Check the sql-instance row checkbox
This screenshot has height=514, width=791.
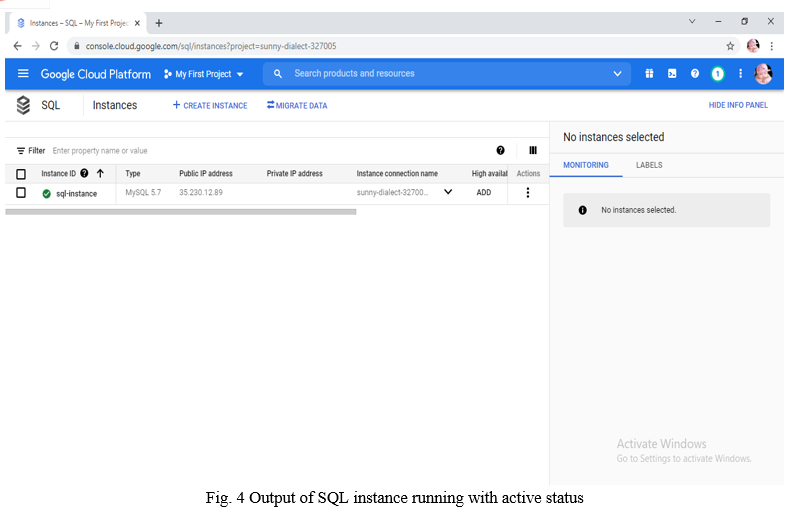click(x=21, y=193)
